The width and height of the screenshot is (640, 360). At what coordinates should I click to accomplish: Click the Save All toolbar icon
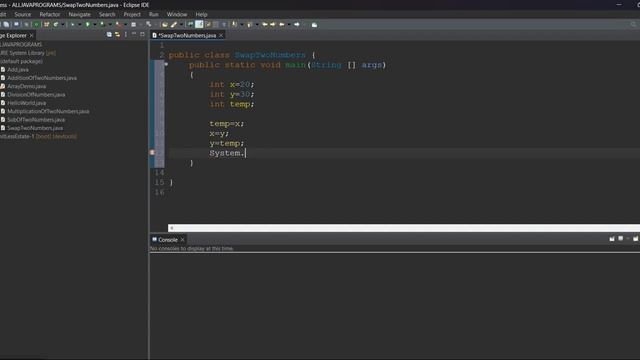(6, 24)
